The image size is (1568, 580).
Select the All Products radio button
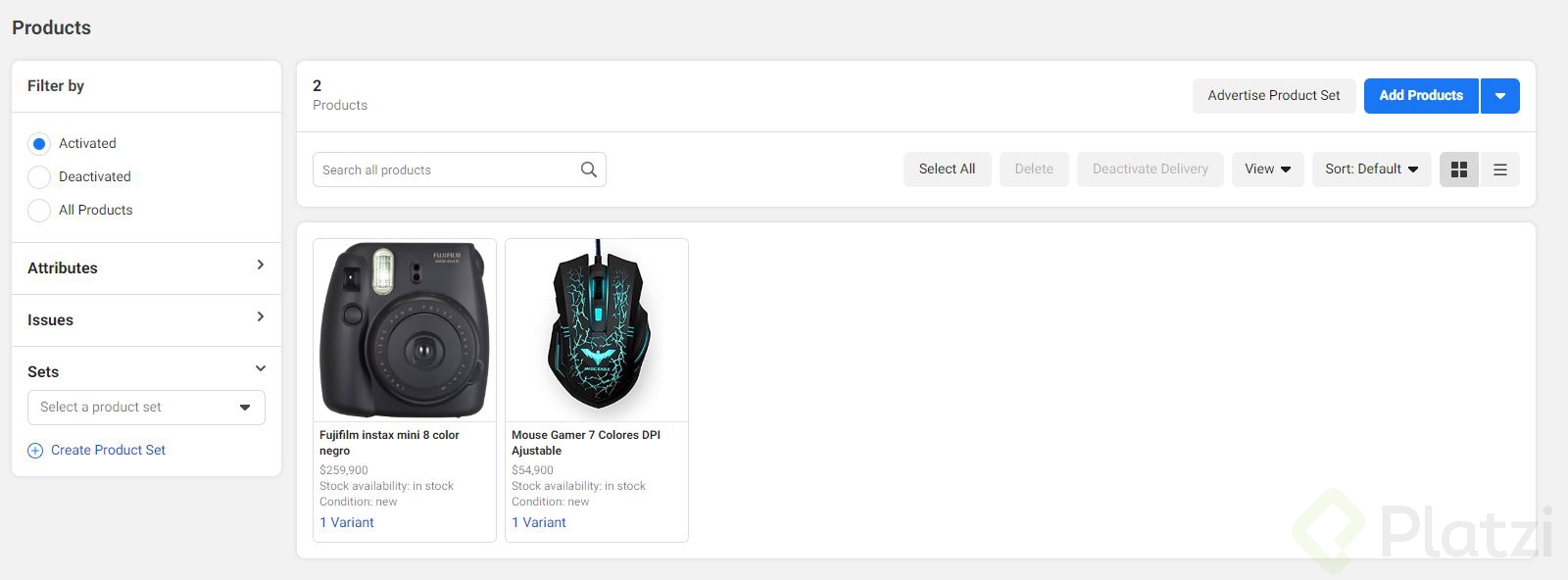click(39, 211)
